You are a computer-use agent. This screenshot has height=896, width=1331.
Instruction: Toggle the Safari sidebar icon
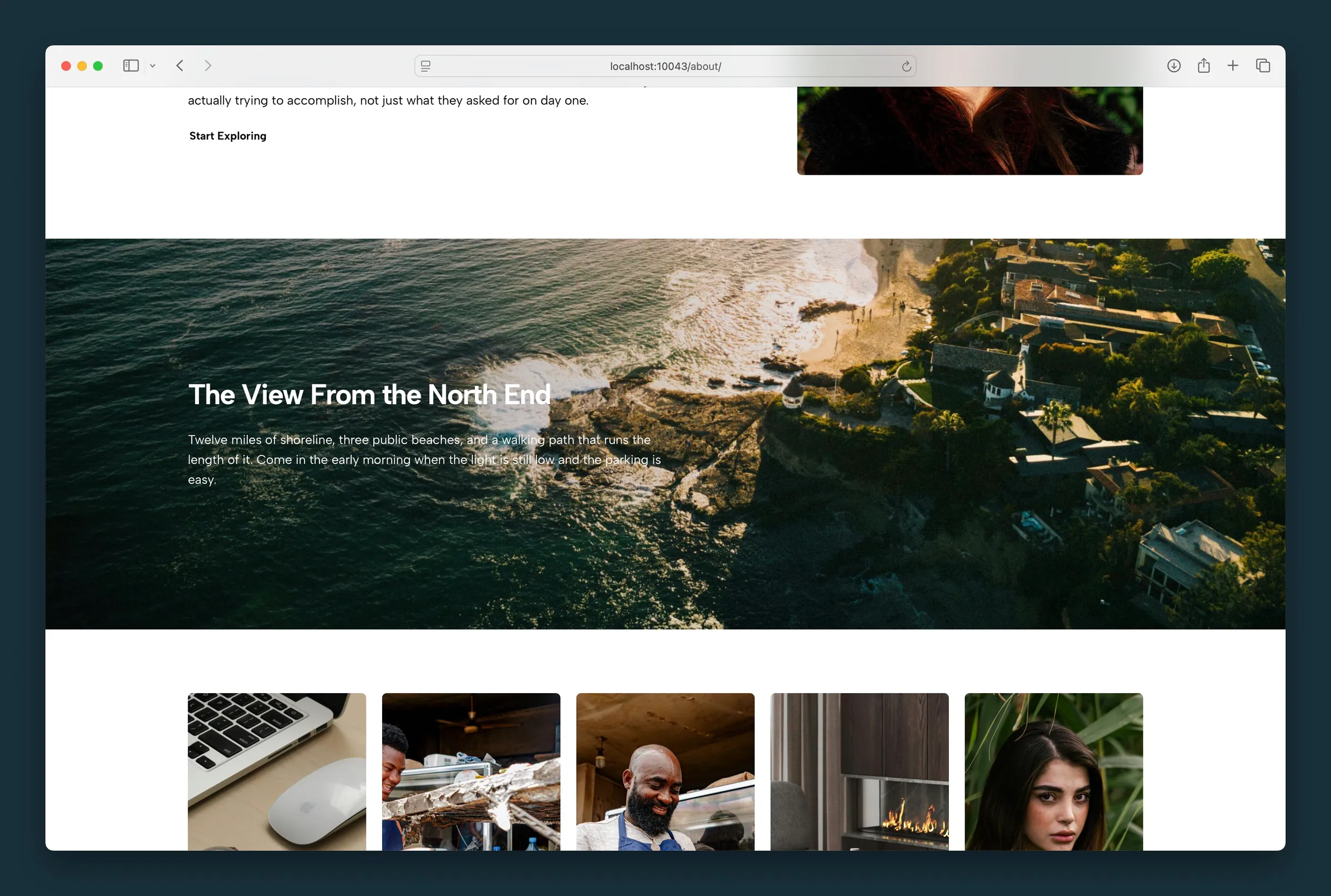(131, 66)
